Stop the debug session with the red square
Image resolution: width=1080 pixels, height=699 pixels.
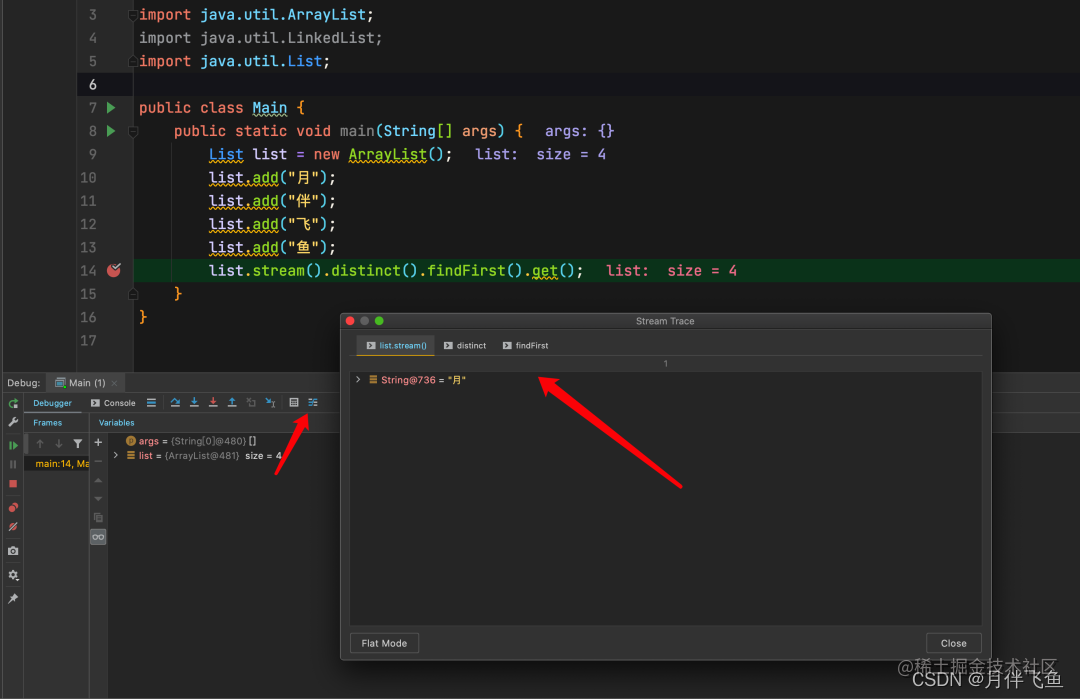pos(13,483)
